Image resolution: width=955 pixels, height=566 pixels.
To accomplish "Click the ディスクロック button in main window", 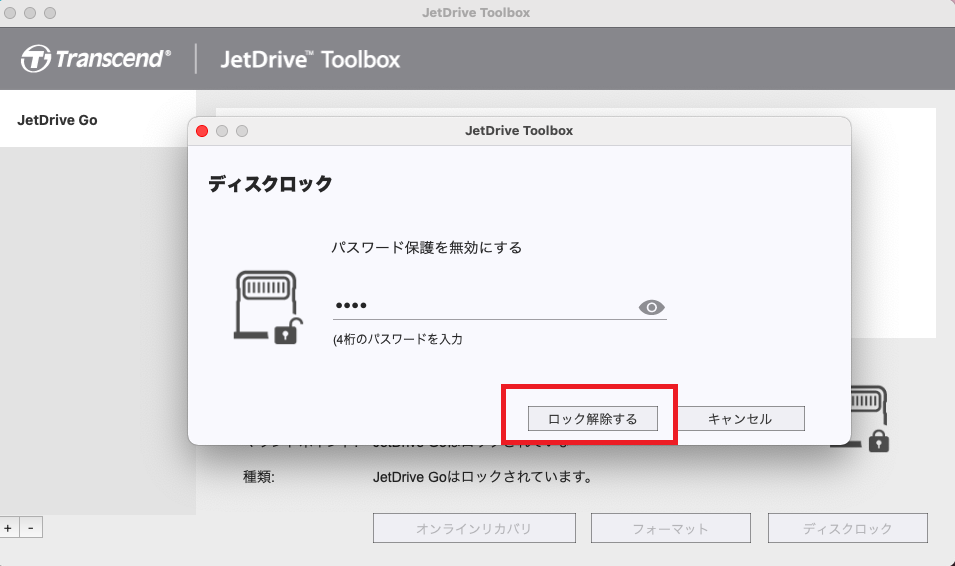I will [x=848, y=528].
